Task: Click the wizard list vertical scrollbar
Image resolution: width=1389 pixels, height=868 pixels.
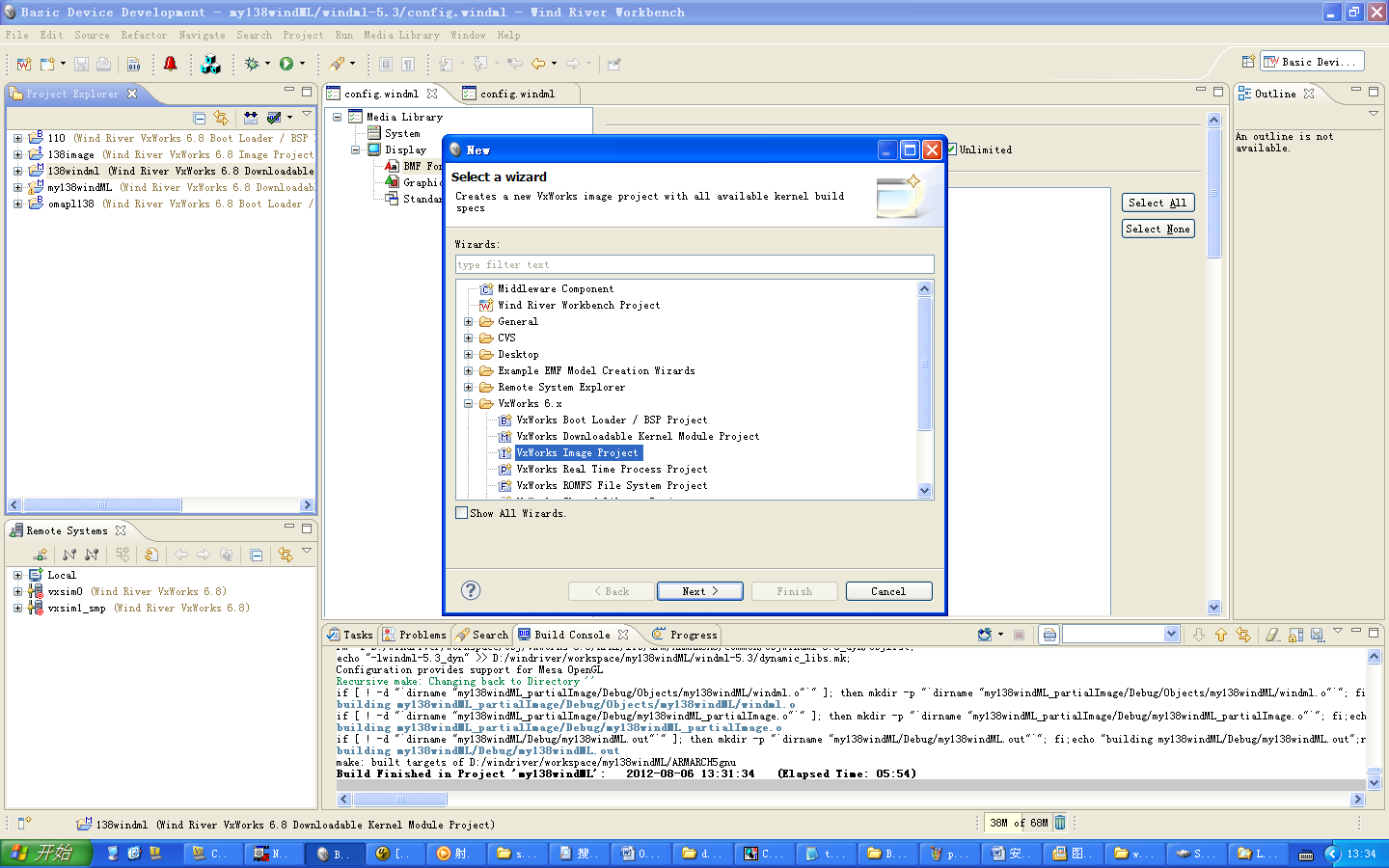Action: pyautogui.click(x=924, y=390)
